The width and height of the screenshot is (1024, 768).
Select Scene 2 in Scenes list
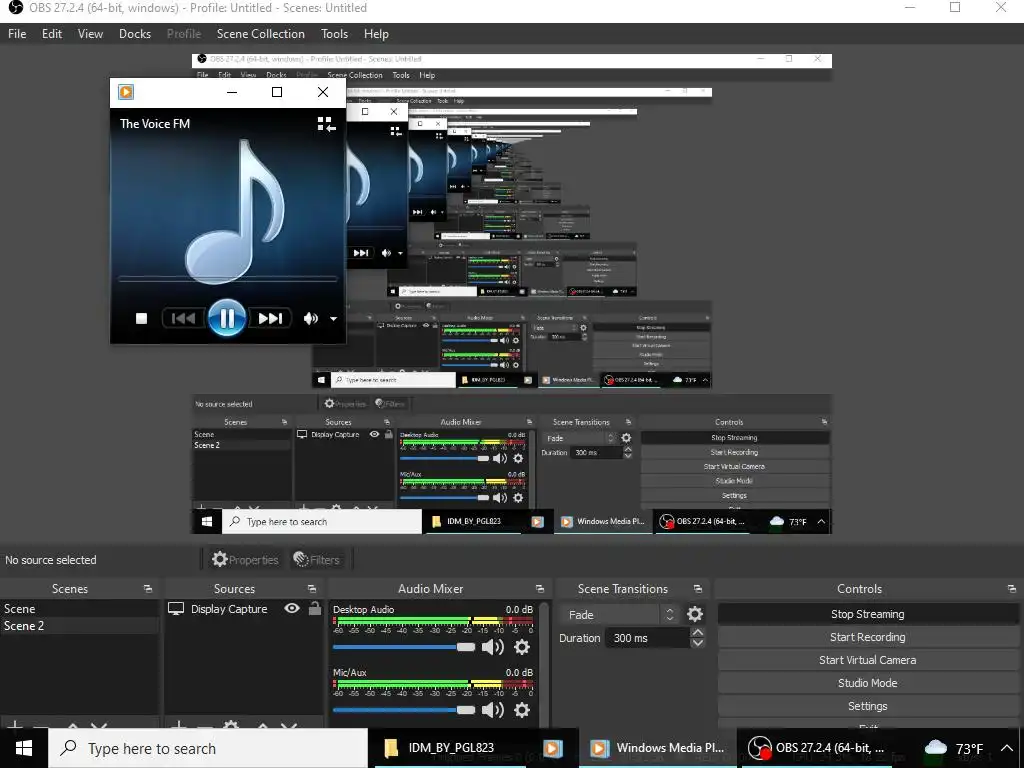[x=80, y=626]
